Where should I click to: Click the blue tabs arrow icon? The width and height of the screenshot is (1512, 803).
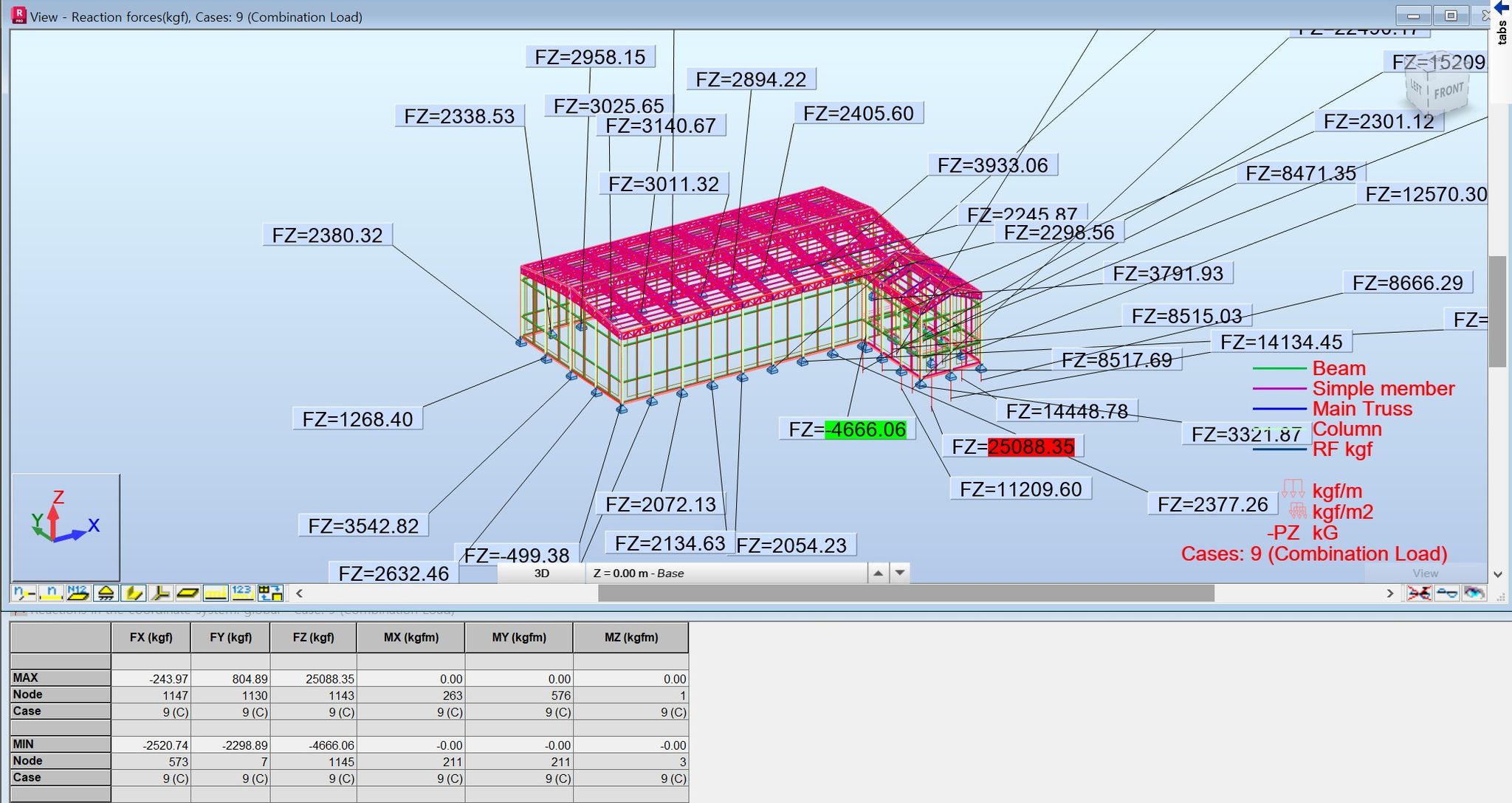pyautogui.click(x=1502, y=7)
